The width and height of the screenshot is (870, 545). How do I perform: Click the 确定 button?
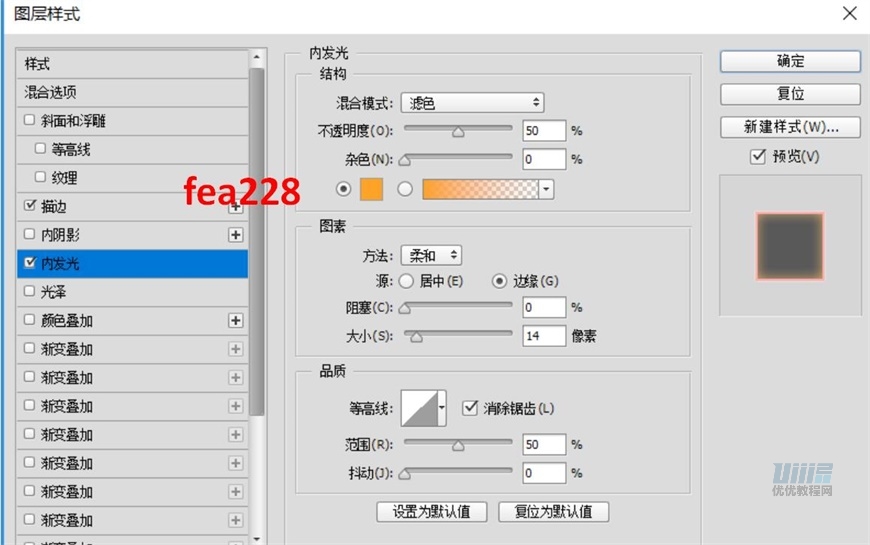(790, 61)
